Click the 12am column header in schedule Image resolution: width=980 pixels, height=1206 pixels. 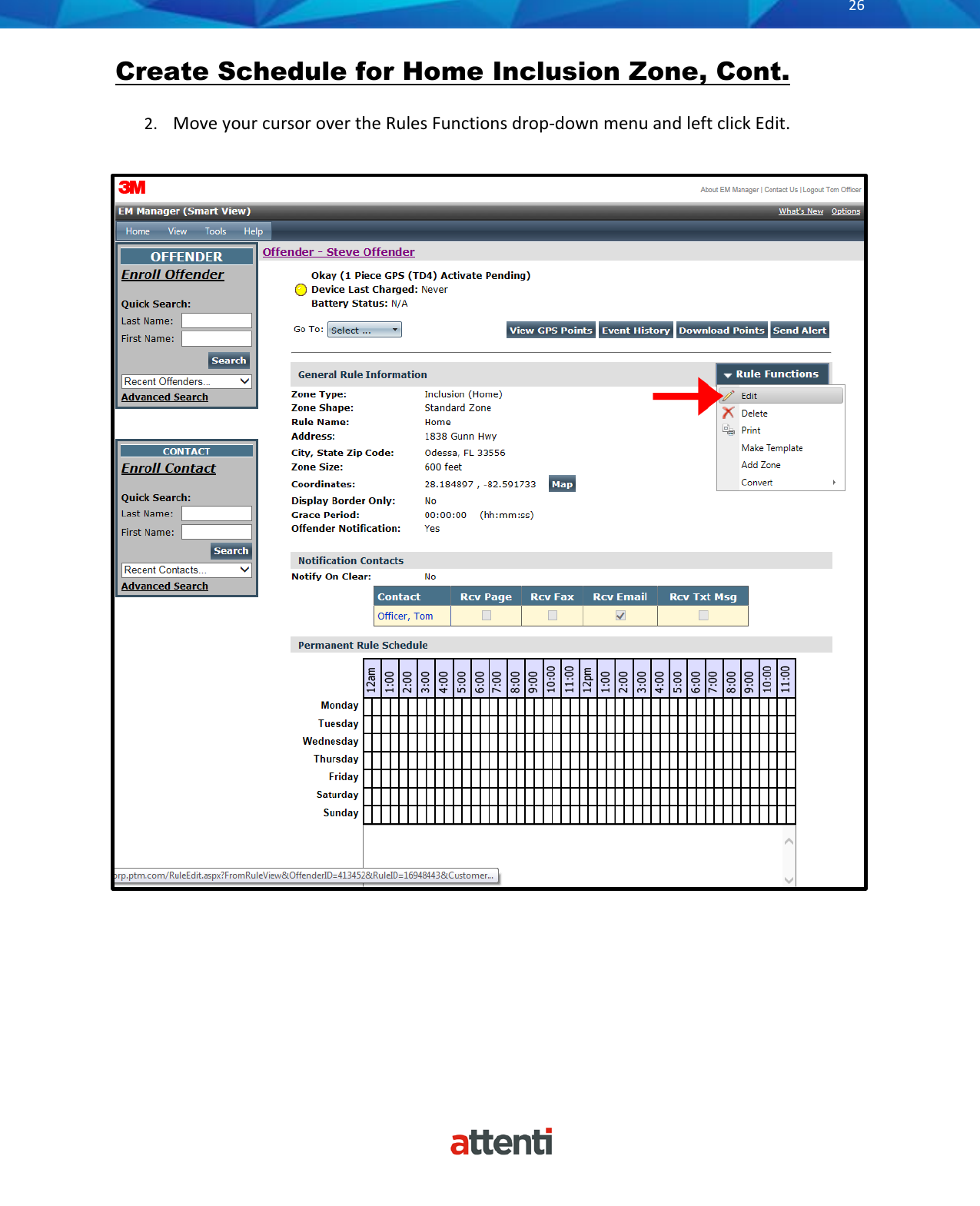click(x=372, y=679)
